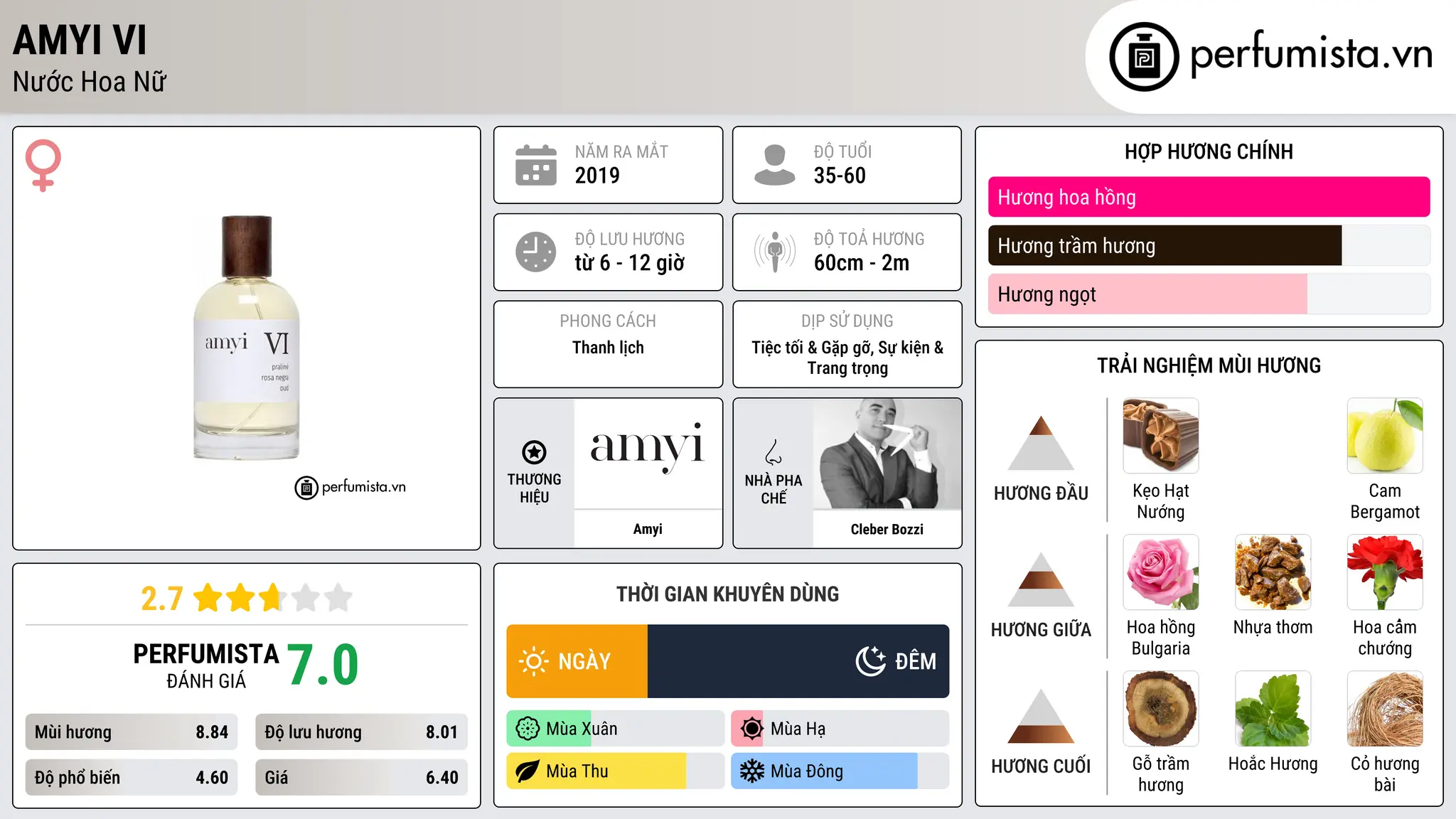Select the Hoa hồng Bulgaria rose image
The height and width of the screenshot is (819, 1456).
tap(1161, 572)
